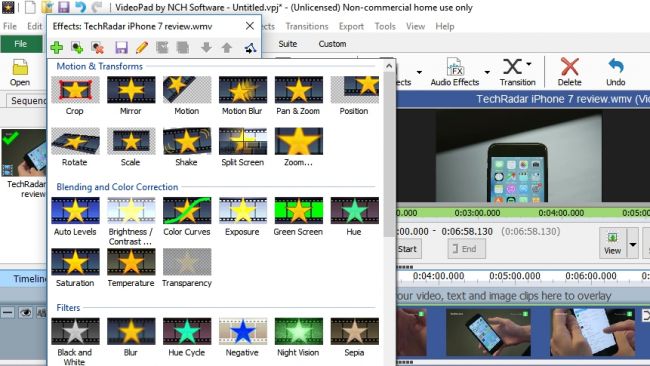The width and height of the screenshot is (650, 366).
Task: Click the effects list scrollbar up arrow
Action: point(389,66)
